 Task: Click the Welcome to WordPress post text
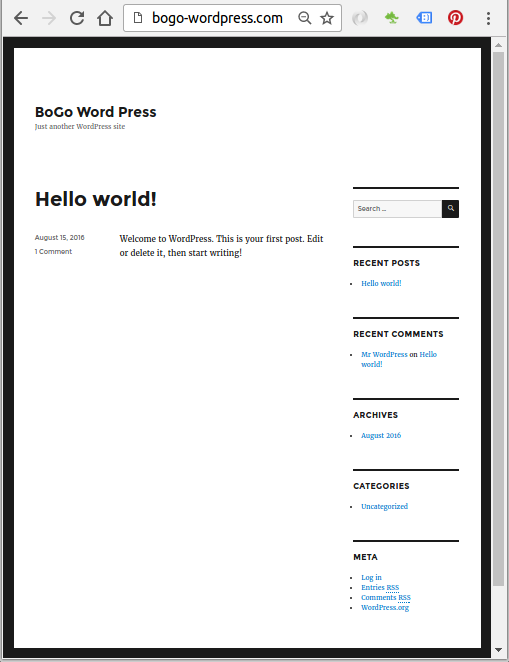221,246
